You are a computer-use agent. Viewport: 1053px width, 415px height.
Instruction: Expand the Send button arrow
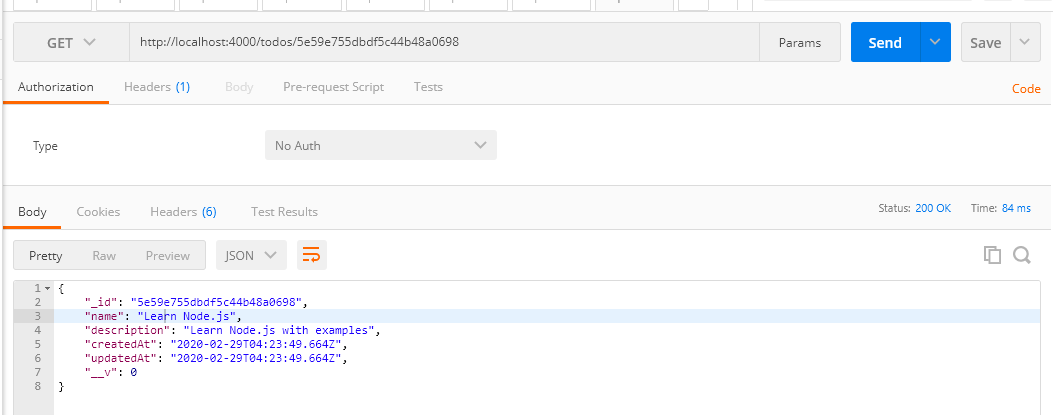(935, 42)
